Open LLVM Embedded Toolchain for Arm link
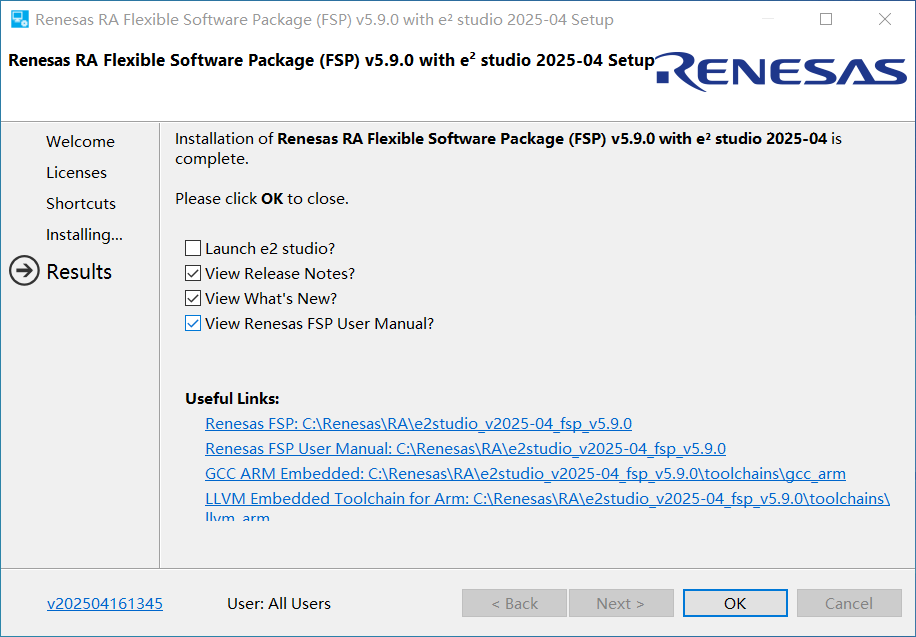This screenshot has height=637, width=916. coord(547,499)
